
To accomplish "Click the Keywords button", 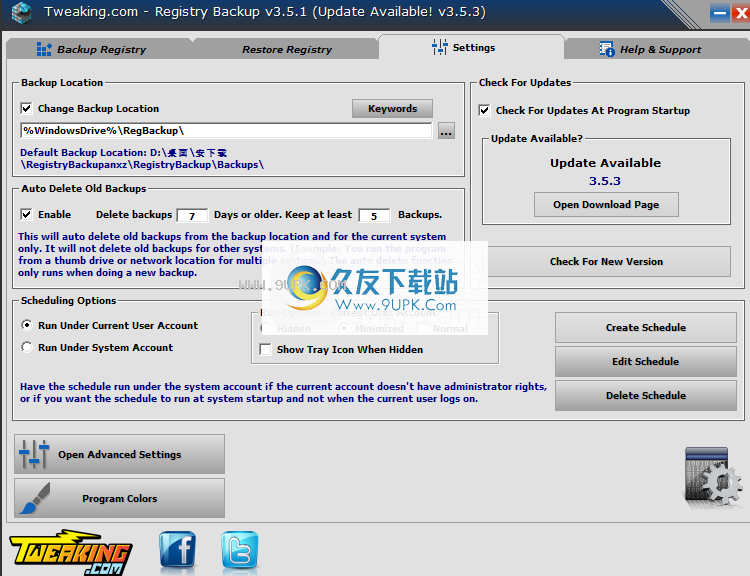I will pos(392,109).
